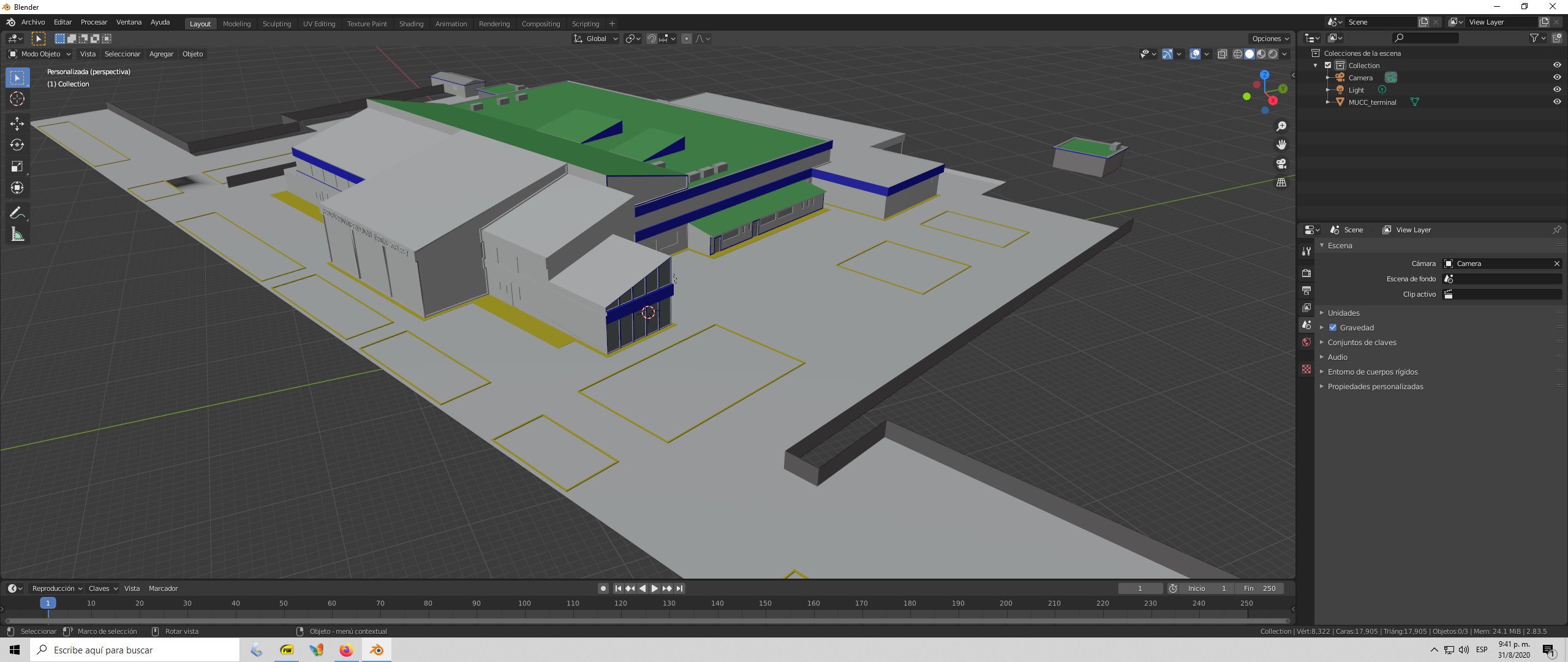The image size is (1568, 662).
Task: Switch to orthographic/perspective grid view icon
Action: pyautogui.click(x=1281, y=183)
